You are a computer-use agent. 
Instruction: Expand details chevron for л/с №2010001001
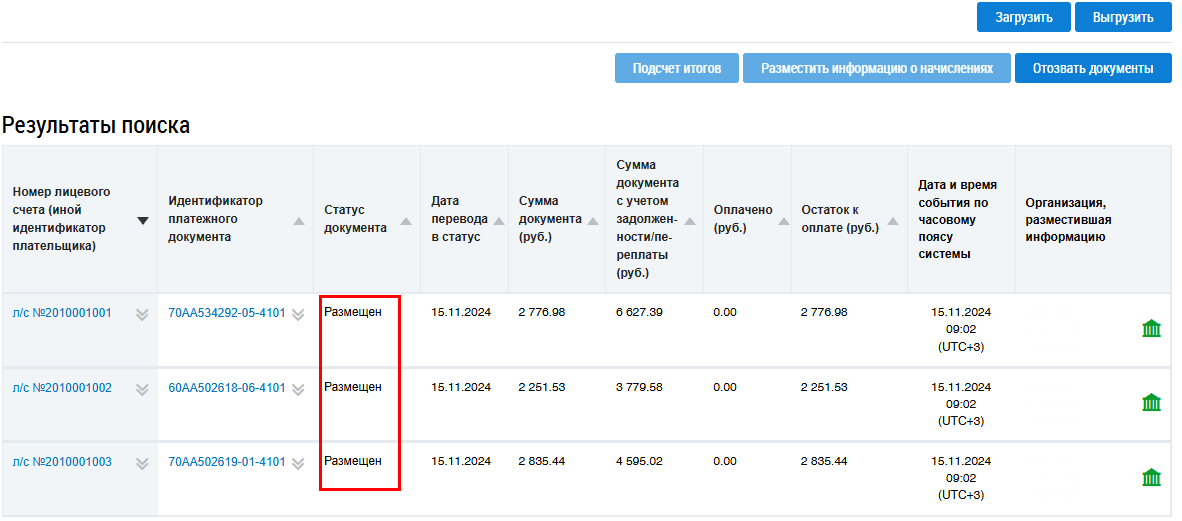point(142,314)
